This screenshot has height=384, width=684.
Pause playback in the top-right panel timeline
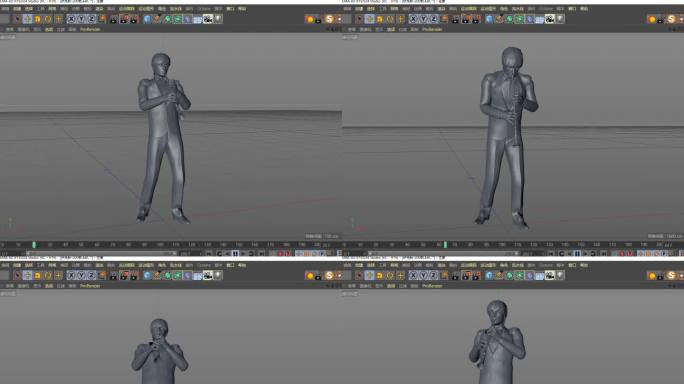[x=577, y=253]
